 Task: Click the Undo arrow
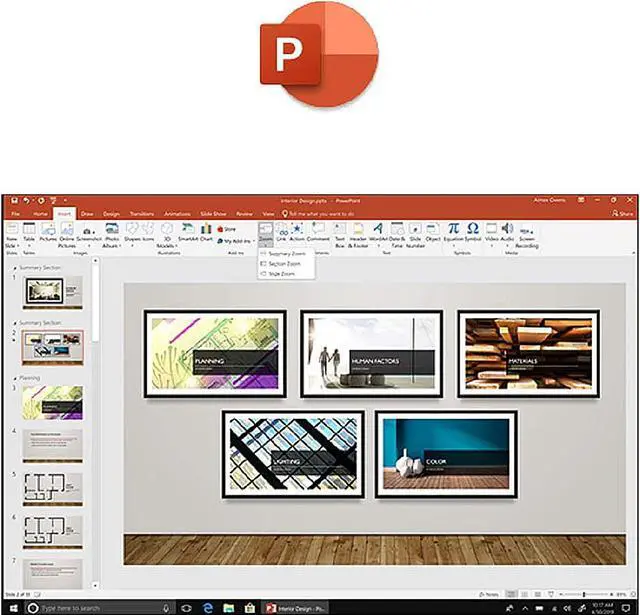coord(27,200)
